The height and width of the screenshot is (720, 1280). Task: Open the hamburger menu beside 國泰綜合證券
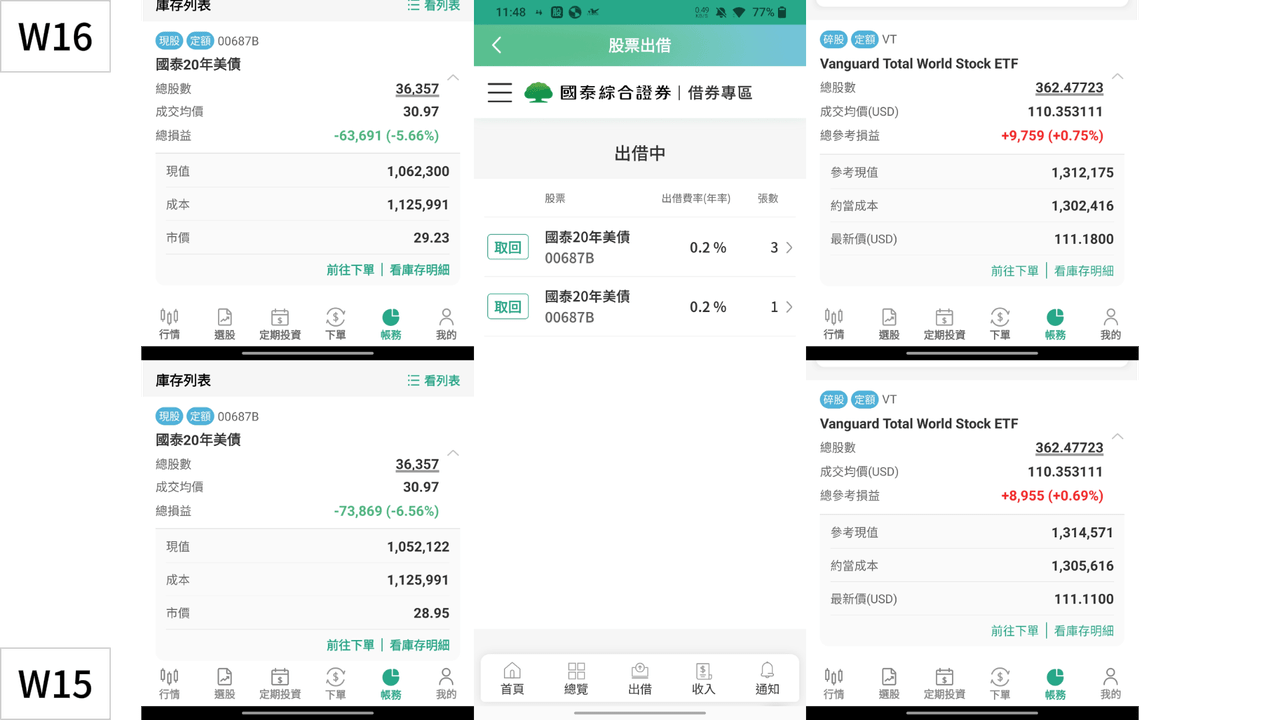499,92
